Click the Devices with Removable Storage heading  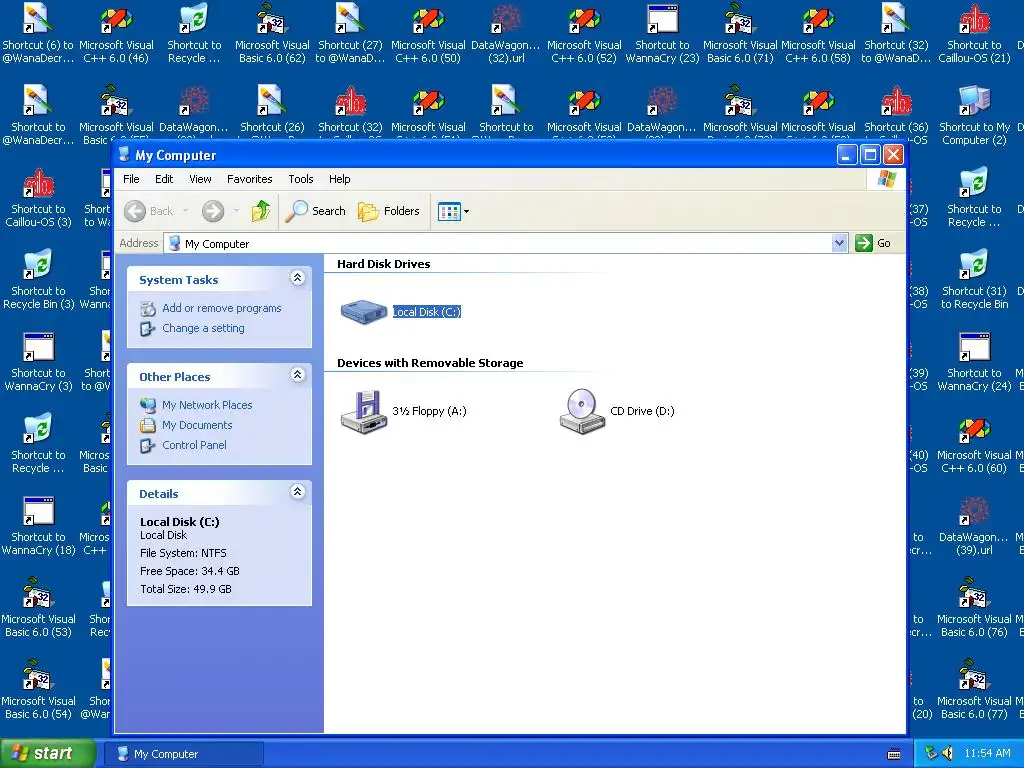point(430,363)
